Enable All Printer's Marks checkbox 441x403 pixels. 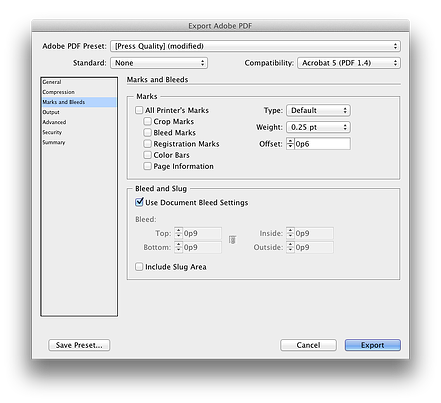[x=139, y=110]
